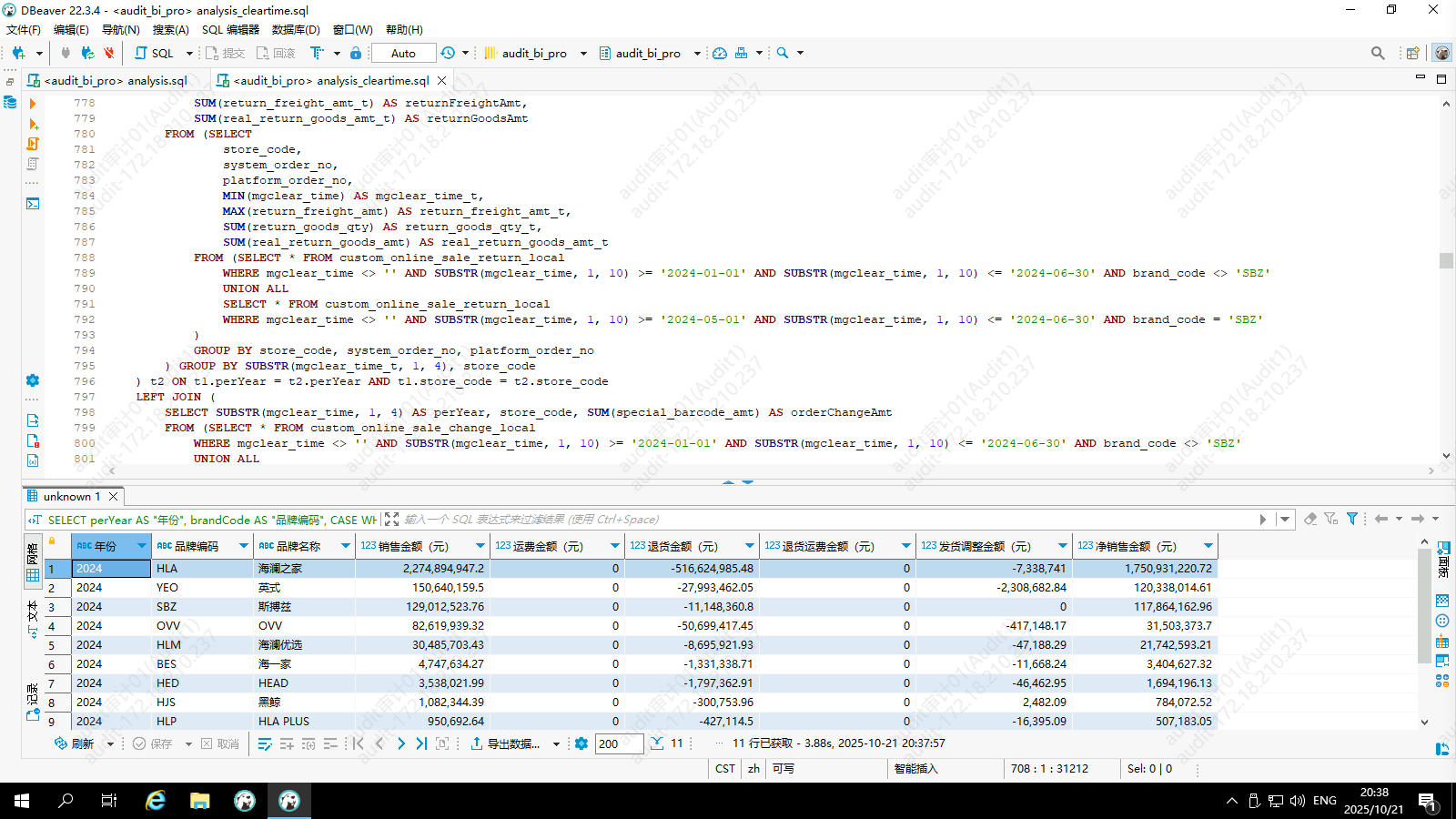Switch to the analysis.sql editor tab
The height and width of the screenshot is (819, 1456).
(115, 80)
